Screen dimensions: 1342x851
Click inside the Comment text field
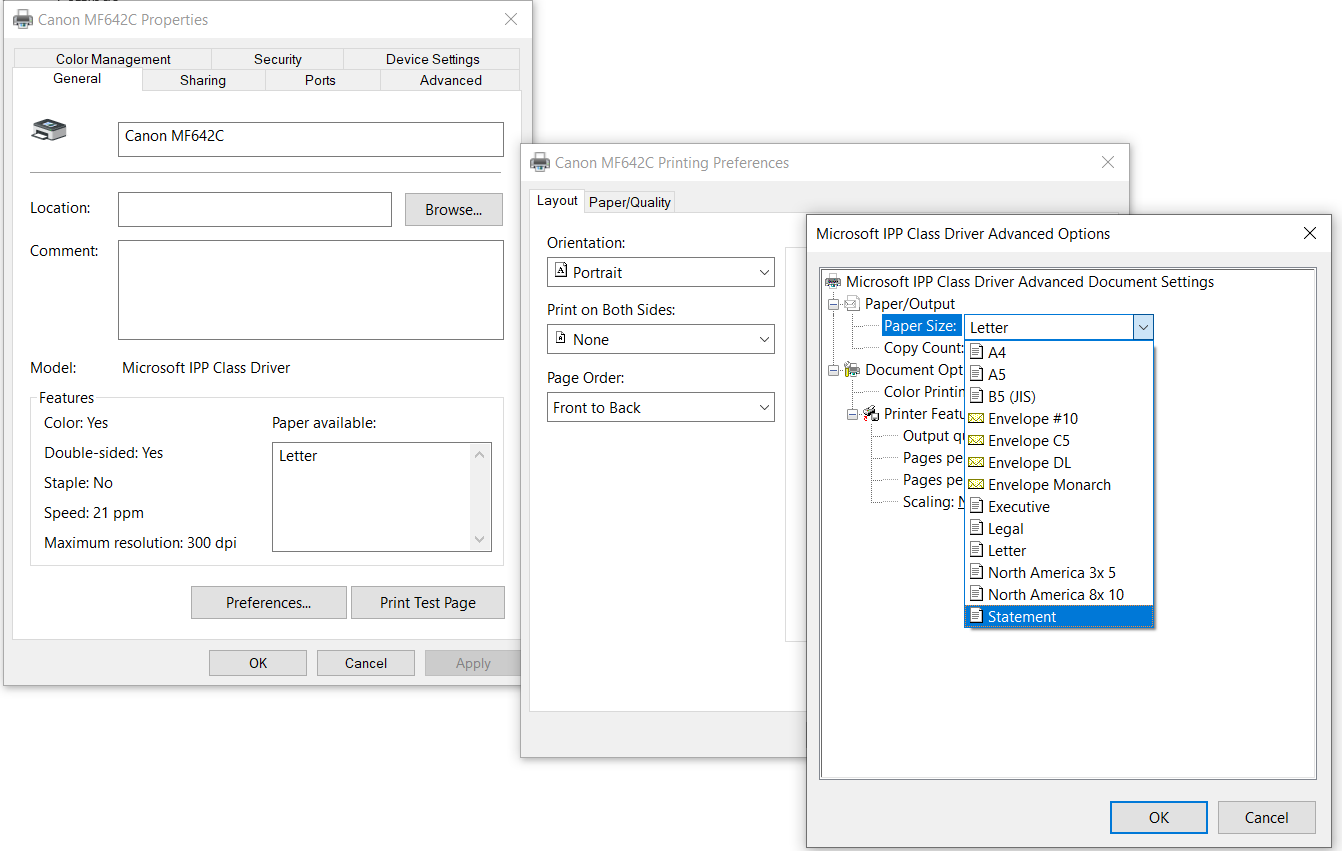pos(310,290)
